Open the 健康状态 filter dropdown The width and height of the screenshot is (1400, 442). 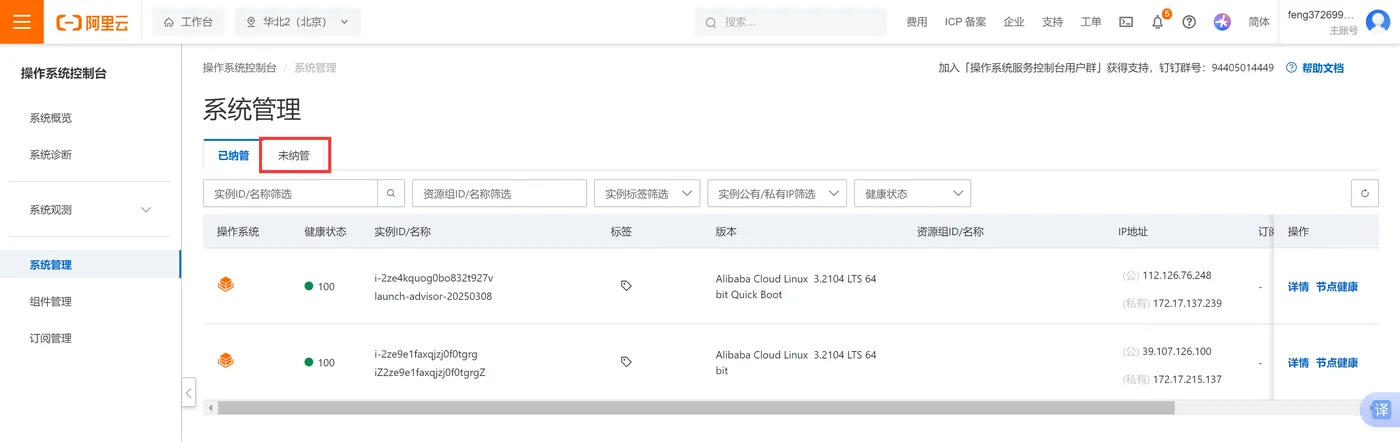[x=912, y=193]
